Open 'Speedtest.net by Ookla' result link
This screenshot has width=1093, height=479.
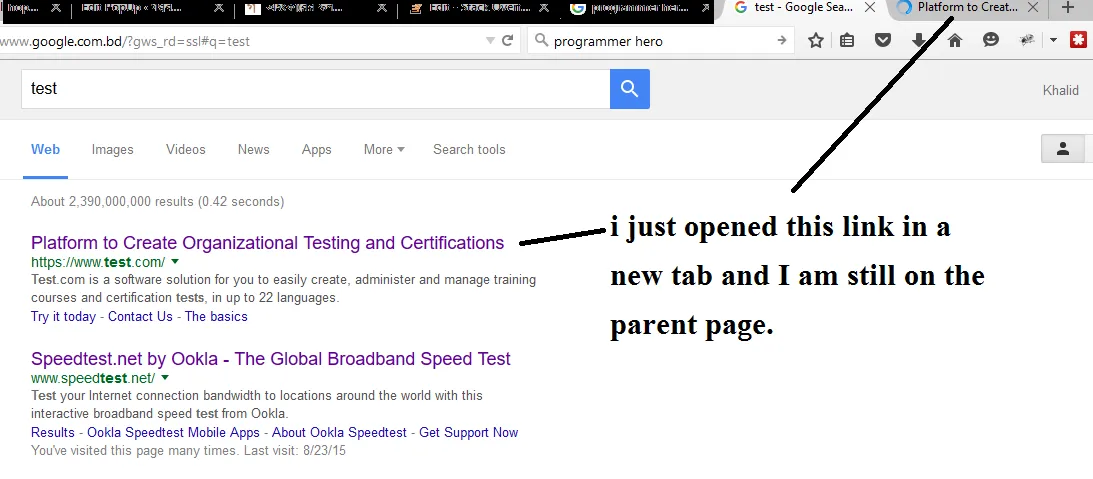click(270, 358)
